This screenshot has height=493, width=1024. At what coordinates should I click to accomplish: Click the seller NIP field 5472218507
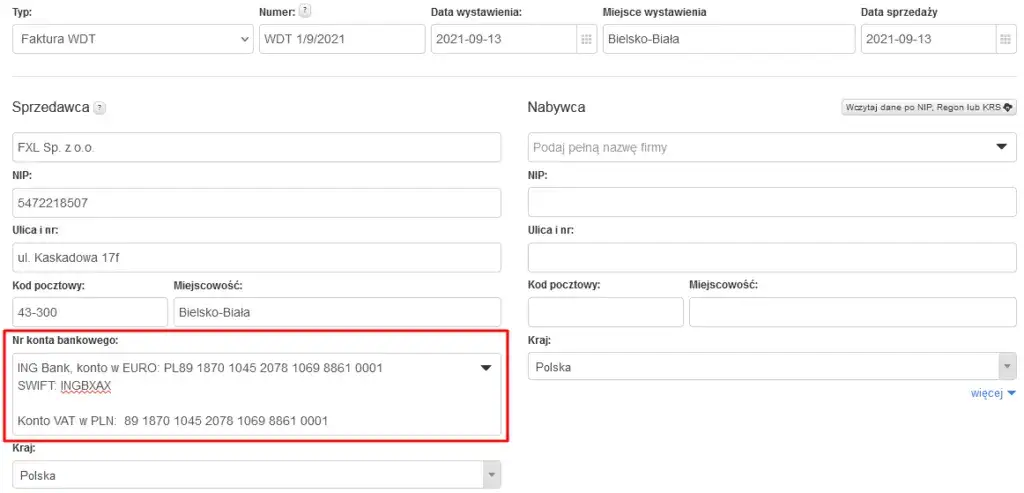257,203
